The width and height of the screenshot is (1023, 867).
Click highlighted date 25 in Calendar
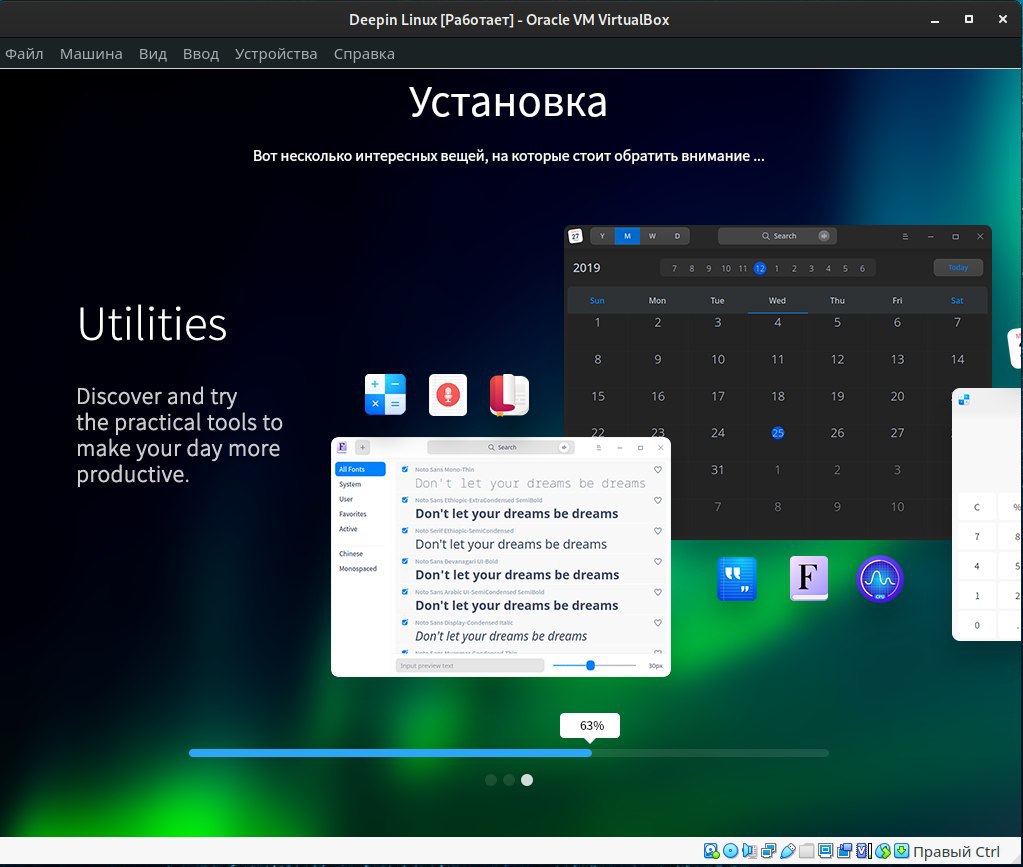778,433
